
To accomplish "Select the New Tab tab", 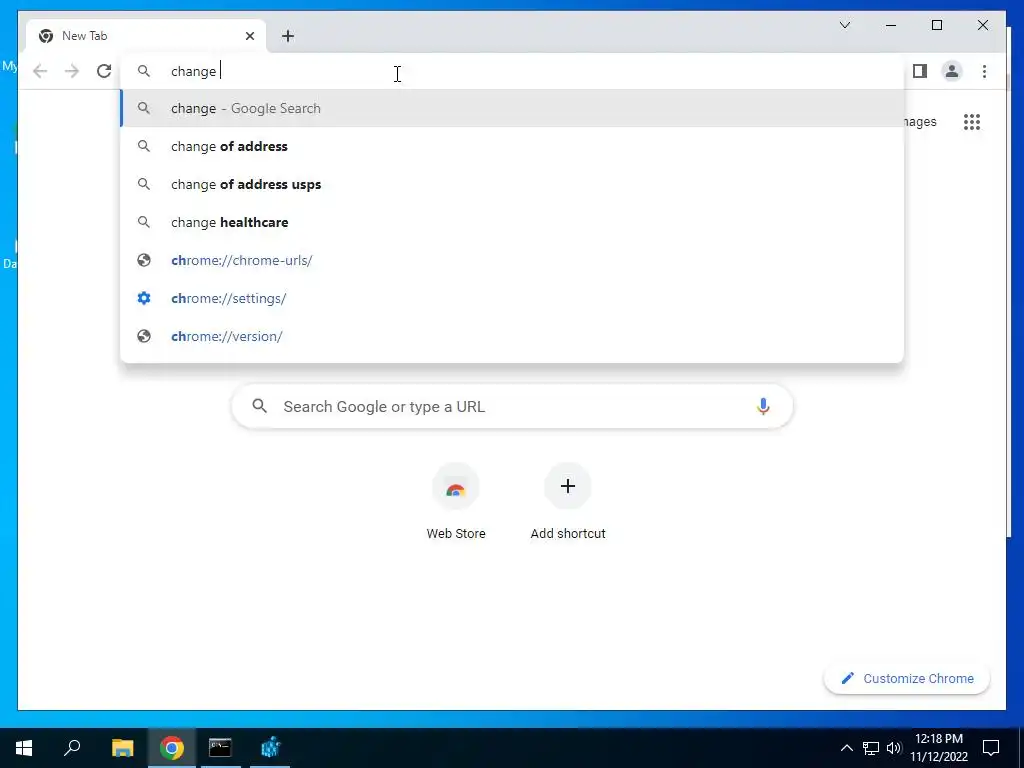I will pyautogui.click(x=146, y=36).
